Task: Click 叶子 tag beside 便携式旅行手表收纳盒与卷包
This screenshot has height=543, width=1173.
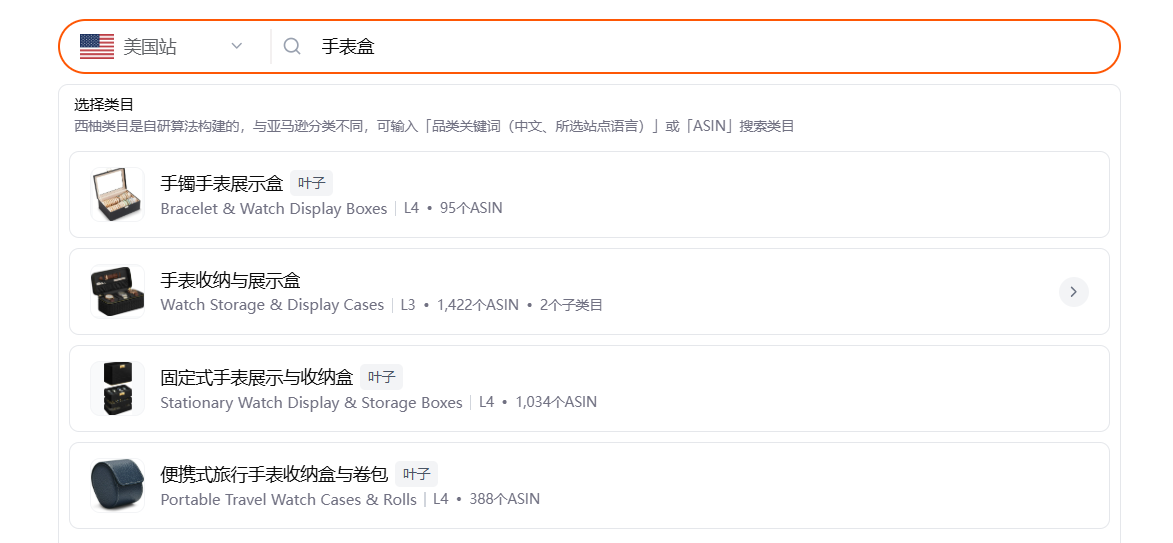Action: (416, 474)
